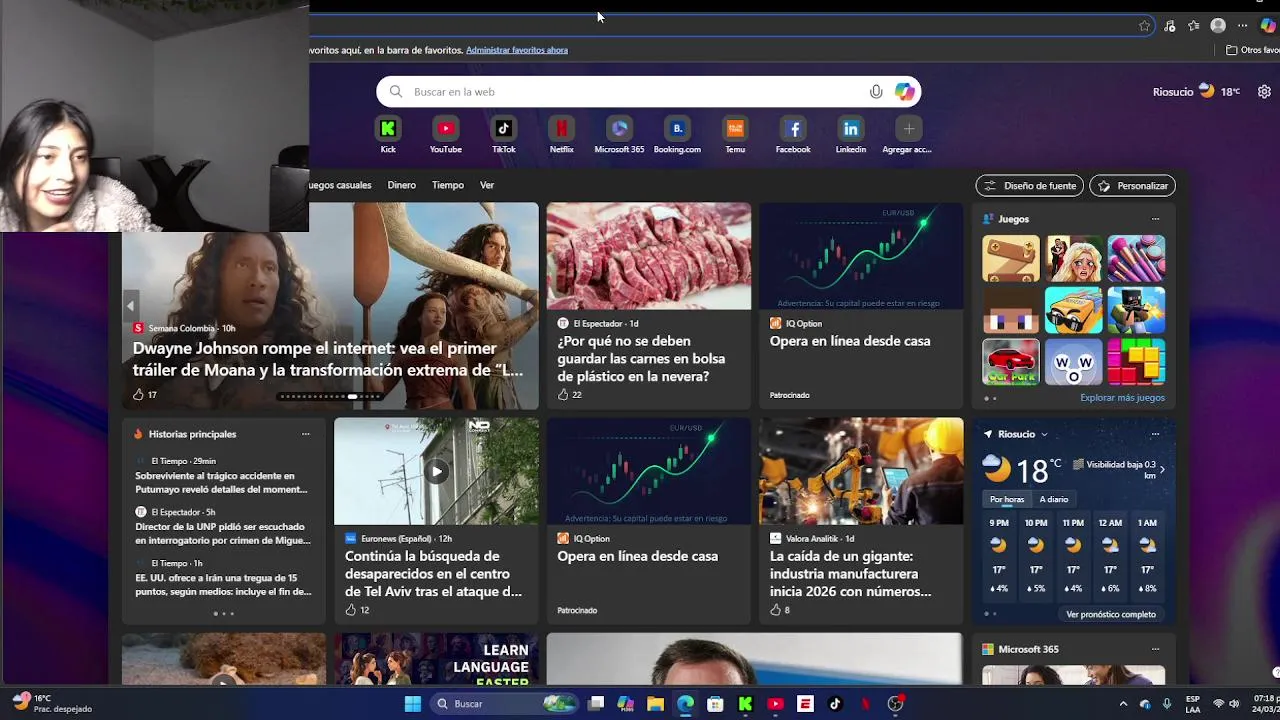1280x720 pixels.
Task: Open the LinkedIn quick link
Action: click(x=851, y=129)
